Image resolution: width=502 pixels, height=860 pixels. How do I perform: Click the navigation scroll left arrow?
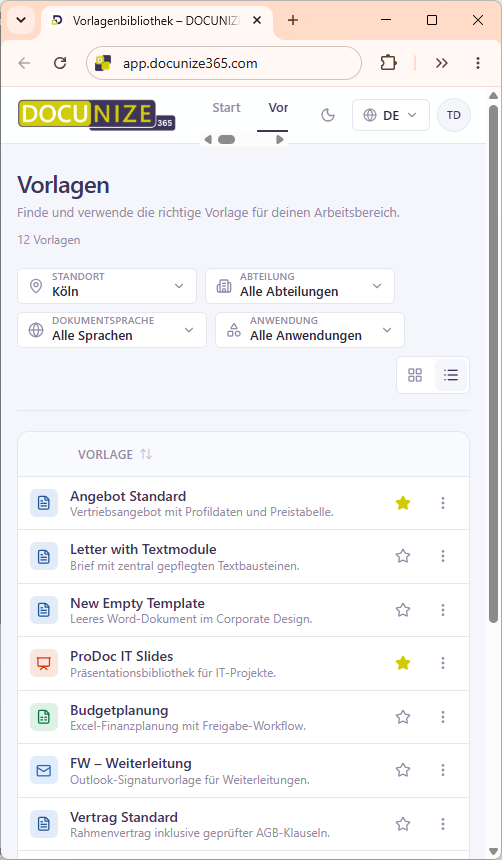coord(207,140)
